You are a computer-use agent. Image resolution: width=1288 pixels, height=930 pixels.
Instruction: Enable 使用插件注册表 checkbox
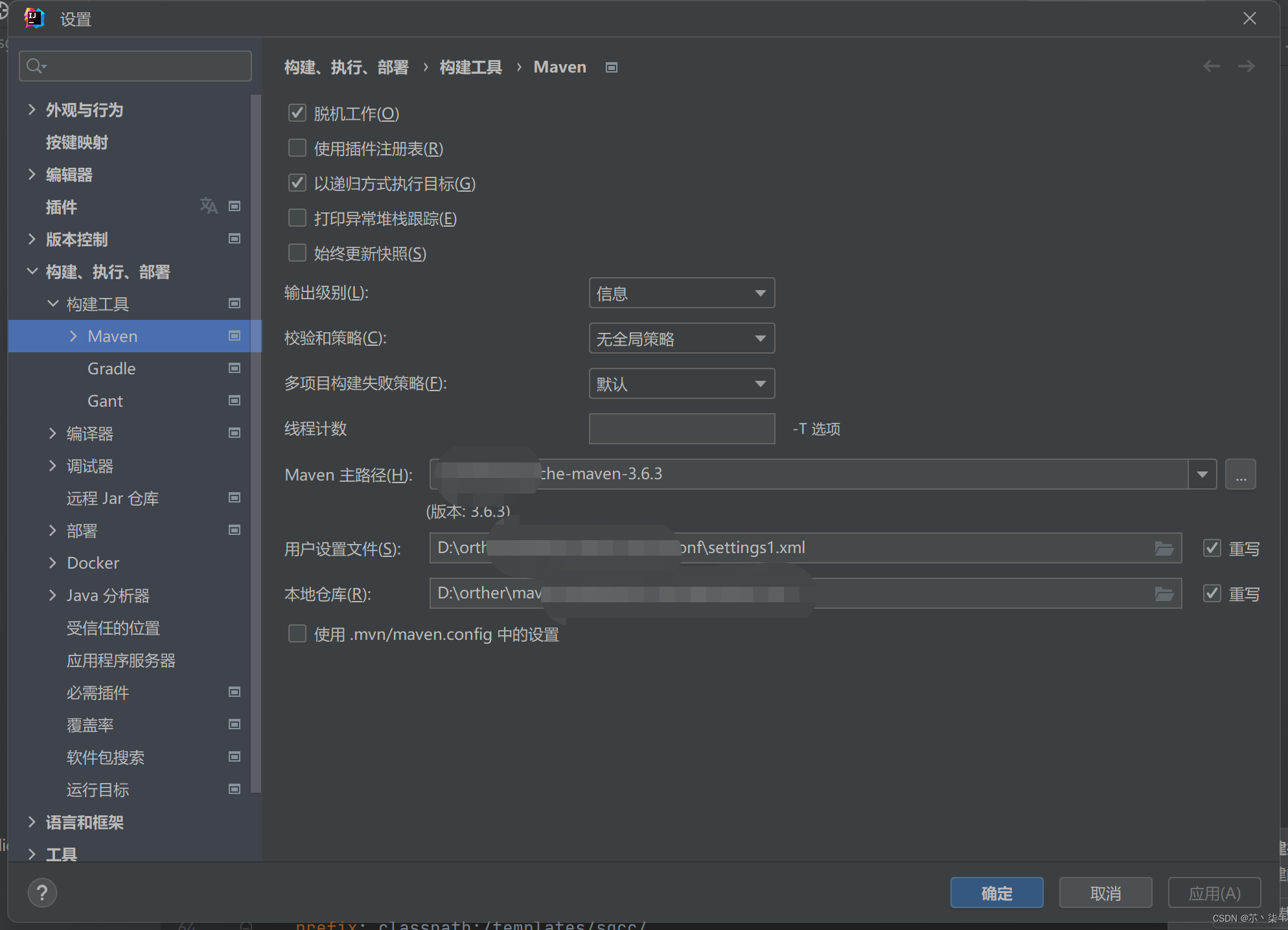coord(297,148)
